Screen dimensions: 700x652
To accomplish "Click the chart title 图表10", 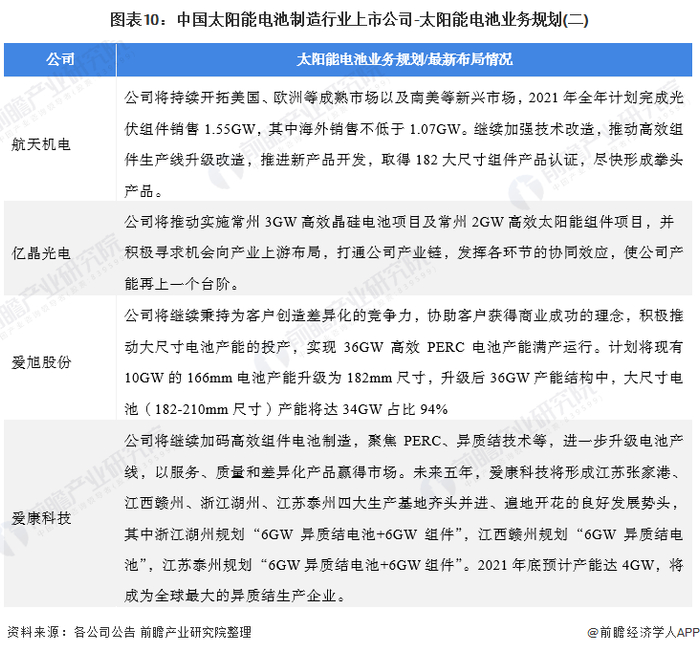I will tap(349, 20).
